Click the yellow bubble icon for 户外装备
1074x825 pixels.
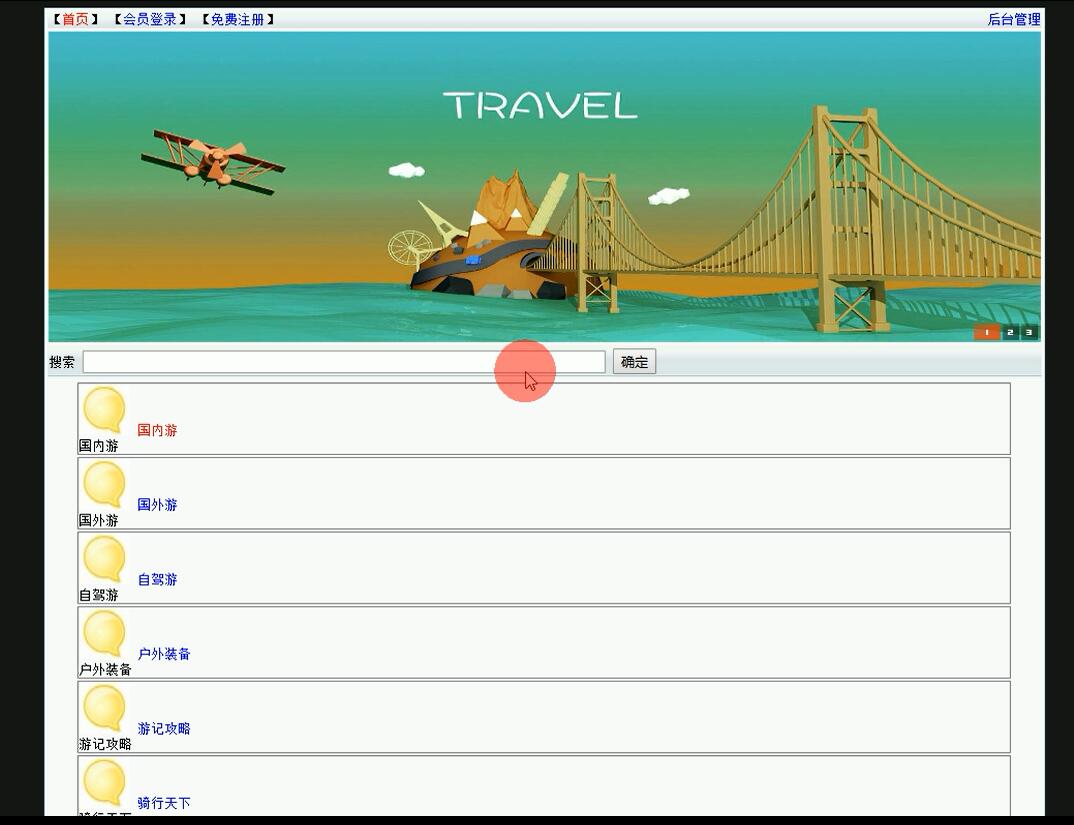(104, 635)
